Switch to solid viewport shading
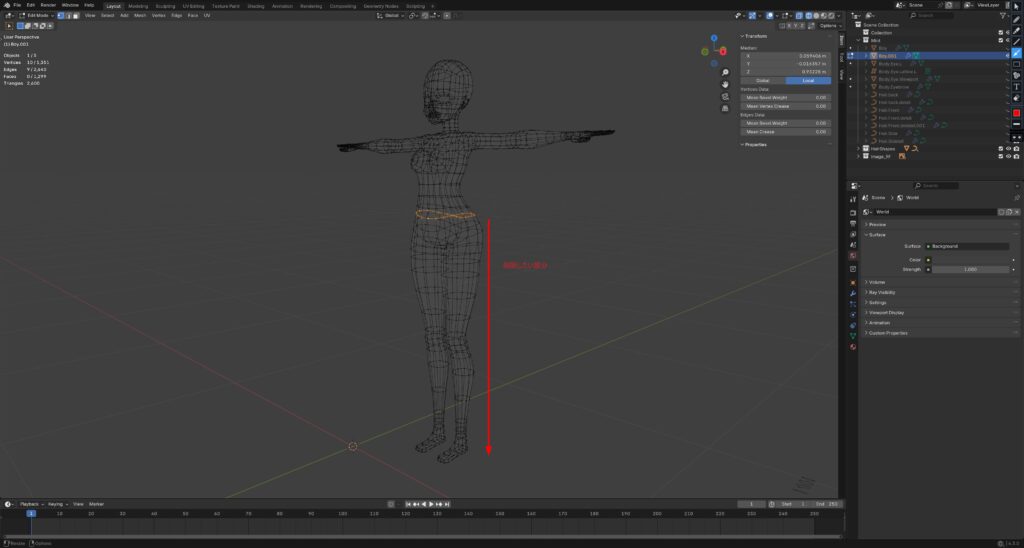The image size is (1024, 548). tap(816, 15)
